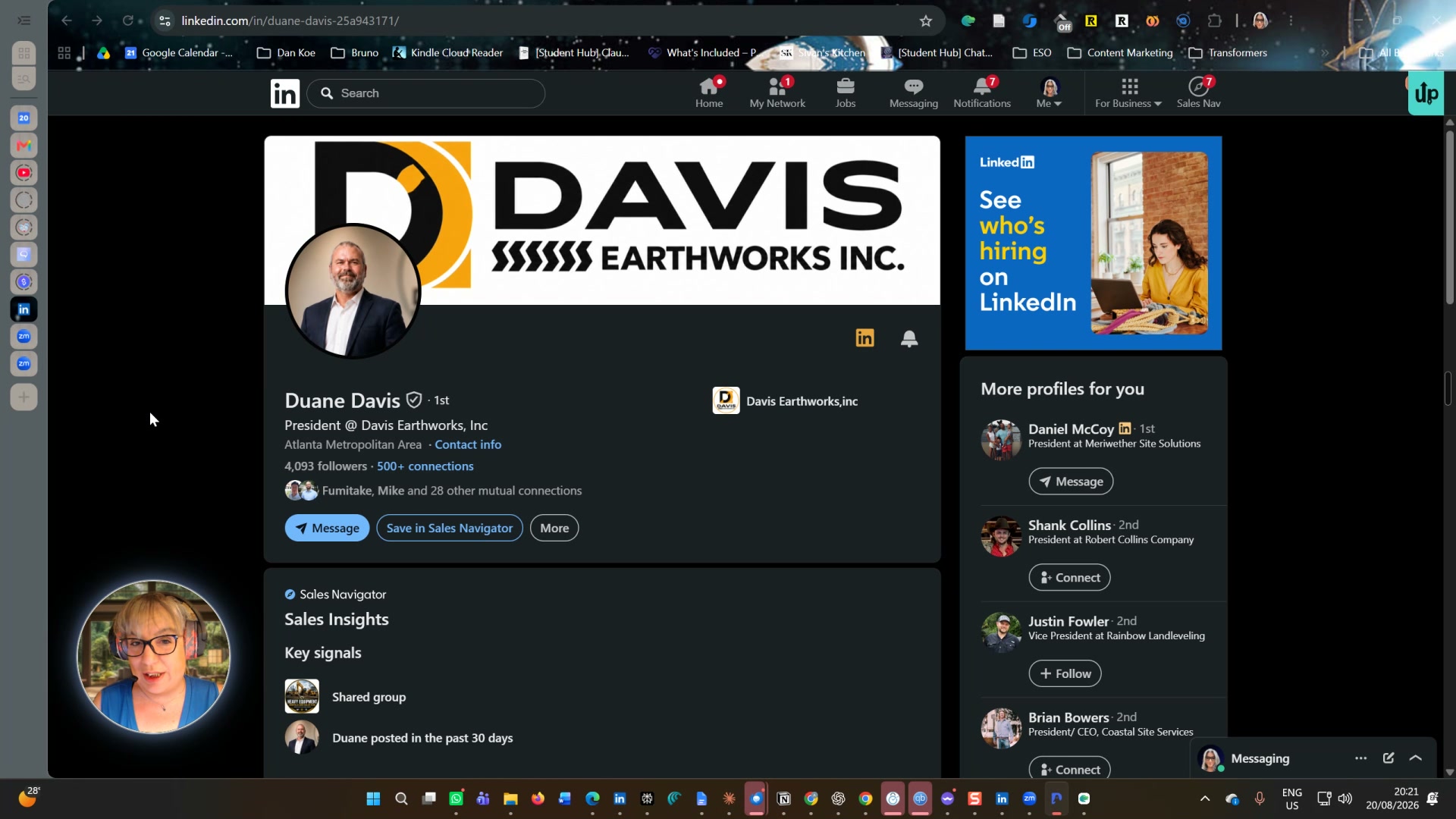
Task: Open WhatsApp from the taskbar
Action: pyautogui.click(x=456, y=799)
